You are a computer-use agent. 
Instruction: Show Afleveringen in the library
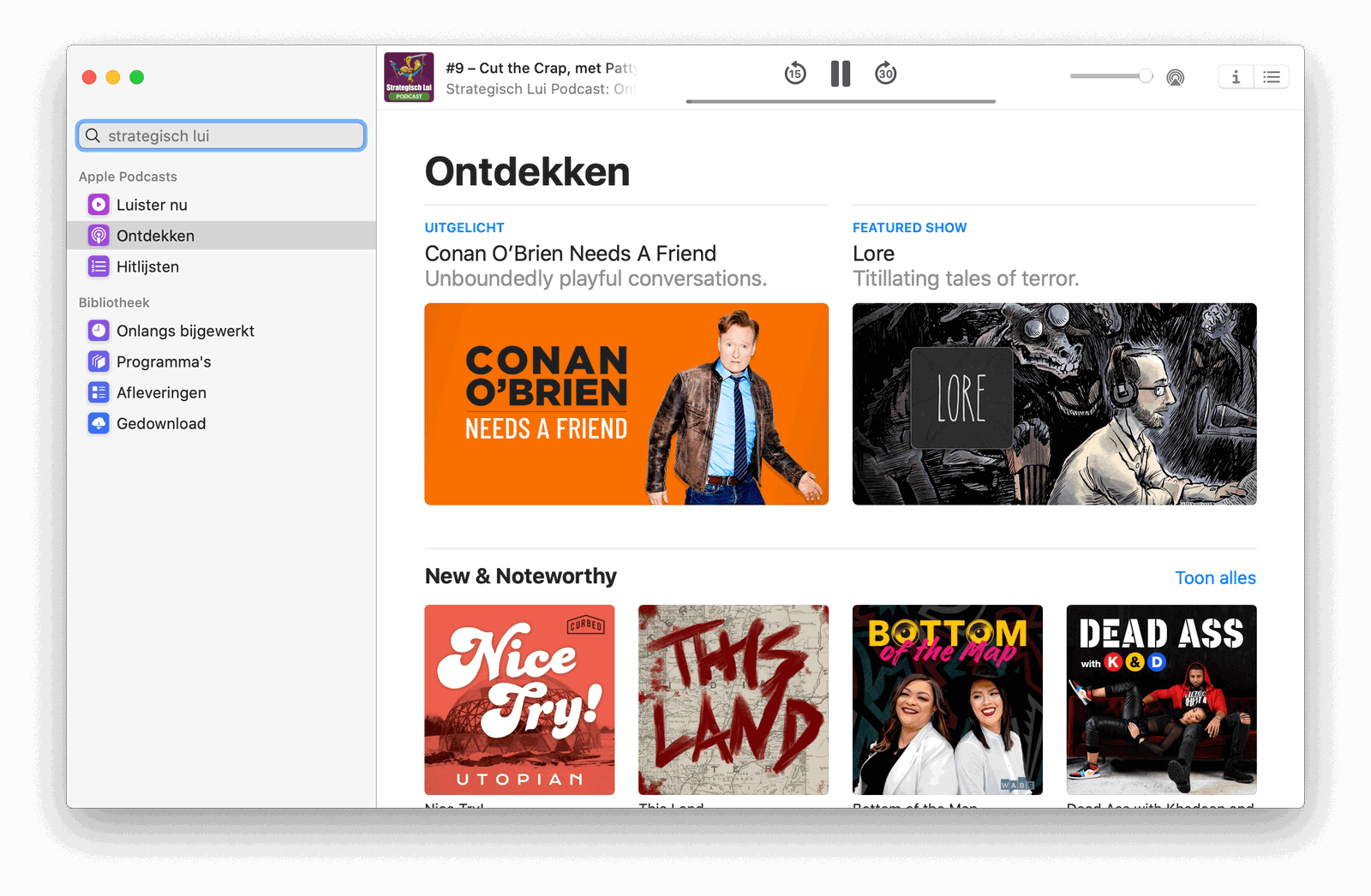click(x=221, y=392)
